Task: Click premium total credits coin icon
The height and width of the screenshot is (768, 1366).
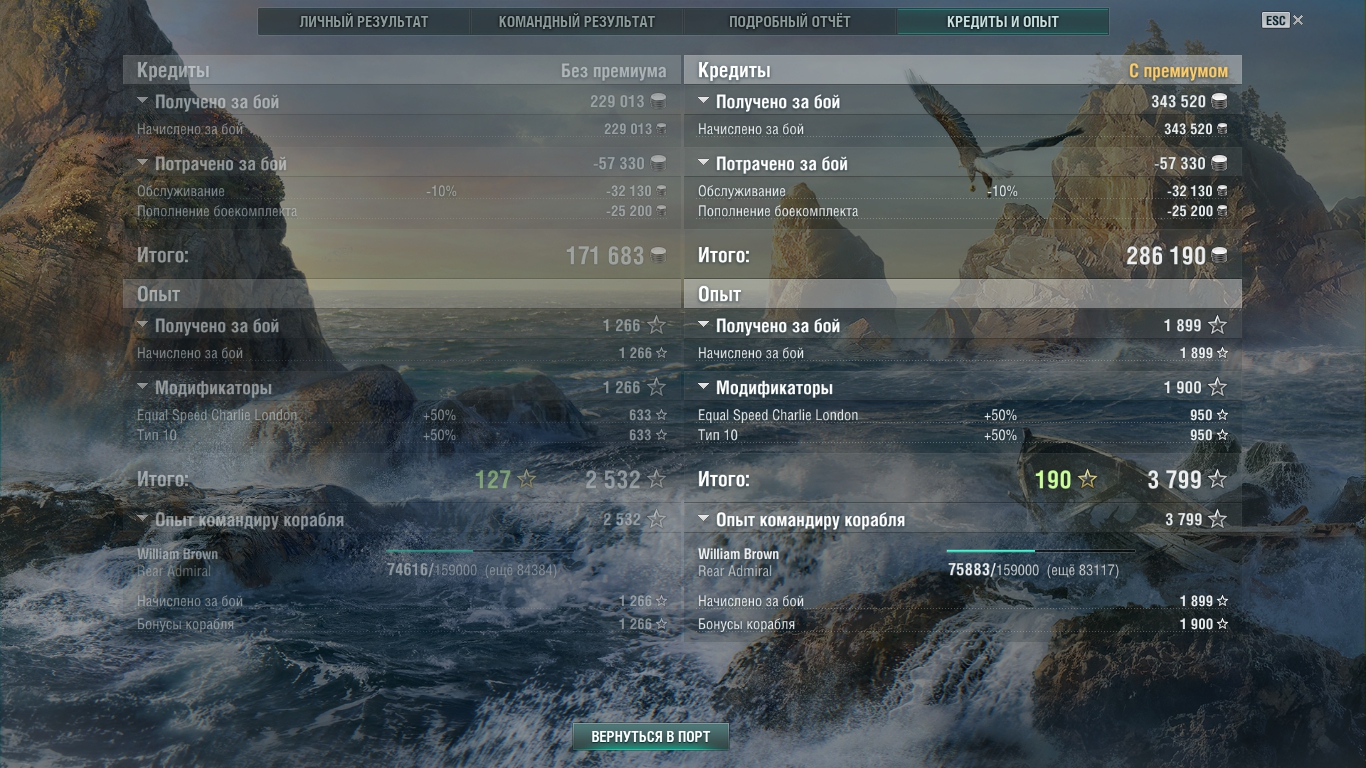Action: (x=1219, y=256)
